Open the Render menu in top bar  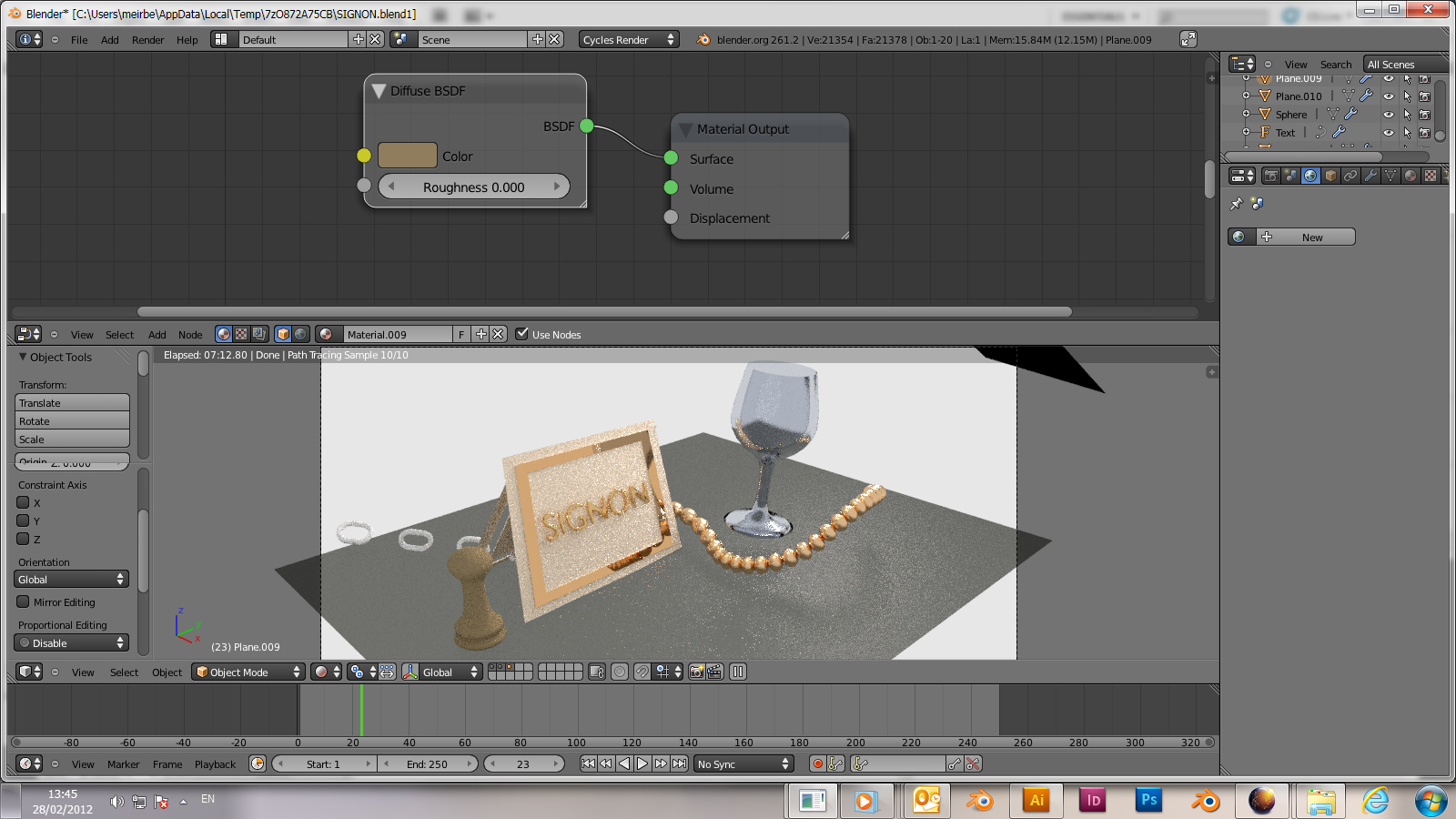pos(147,40)
